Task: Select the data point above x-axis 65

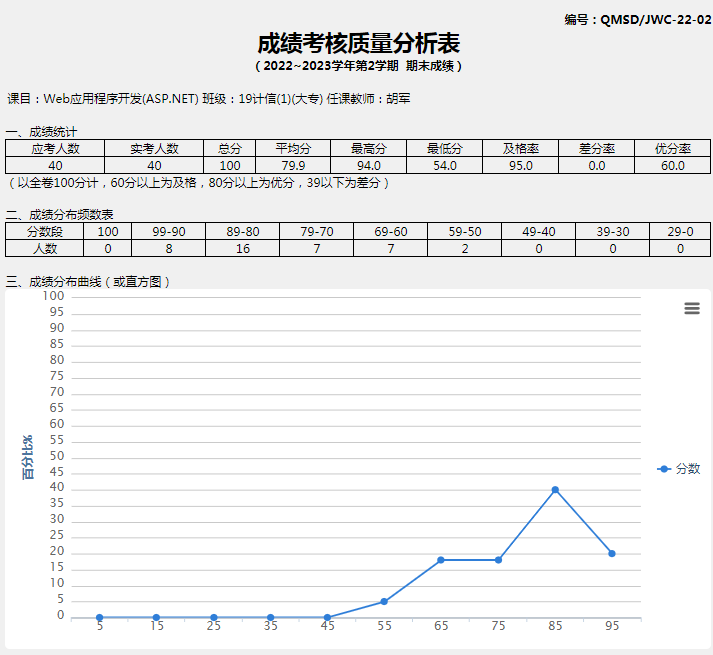Action: pos(441,560)
